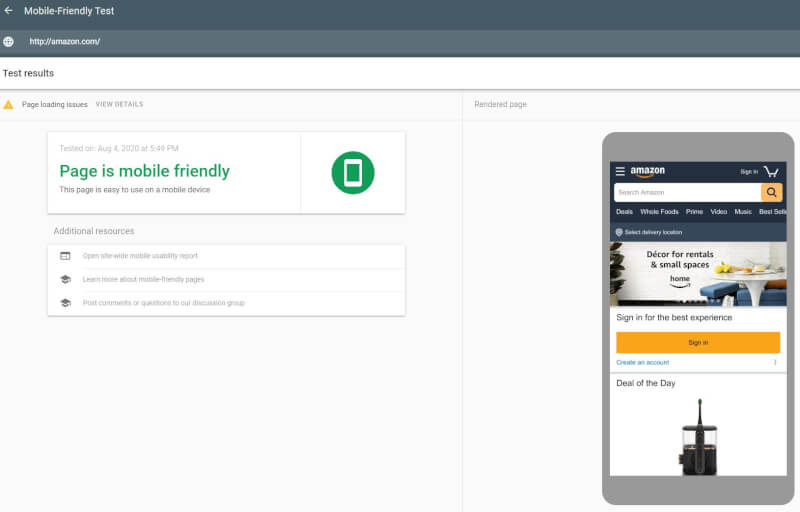
Task: Select the Deals tab in Amazon nav
Action: point(624,212)
